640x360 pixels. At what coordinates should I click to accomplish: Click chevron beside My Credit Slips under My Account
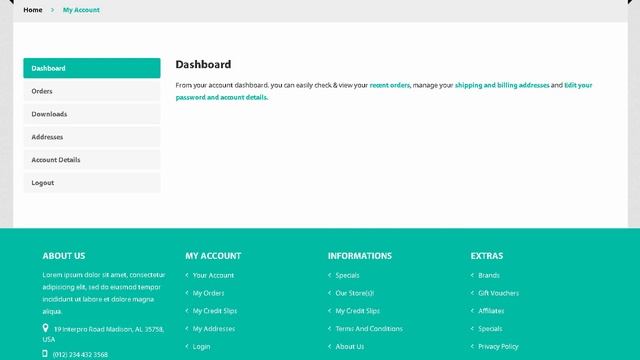(187, 311)
